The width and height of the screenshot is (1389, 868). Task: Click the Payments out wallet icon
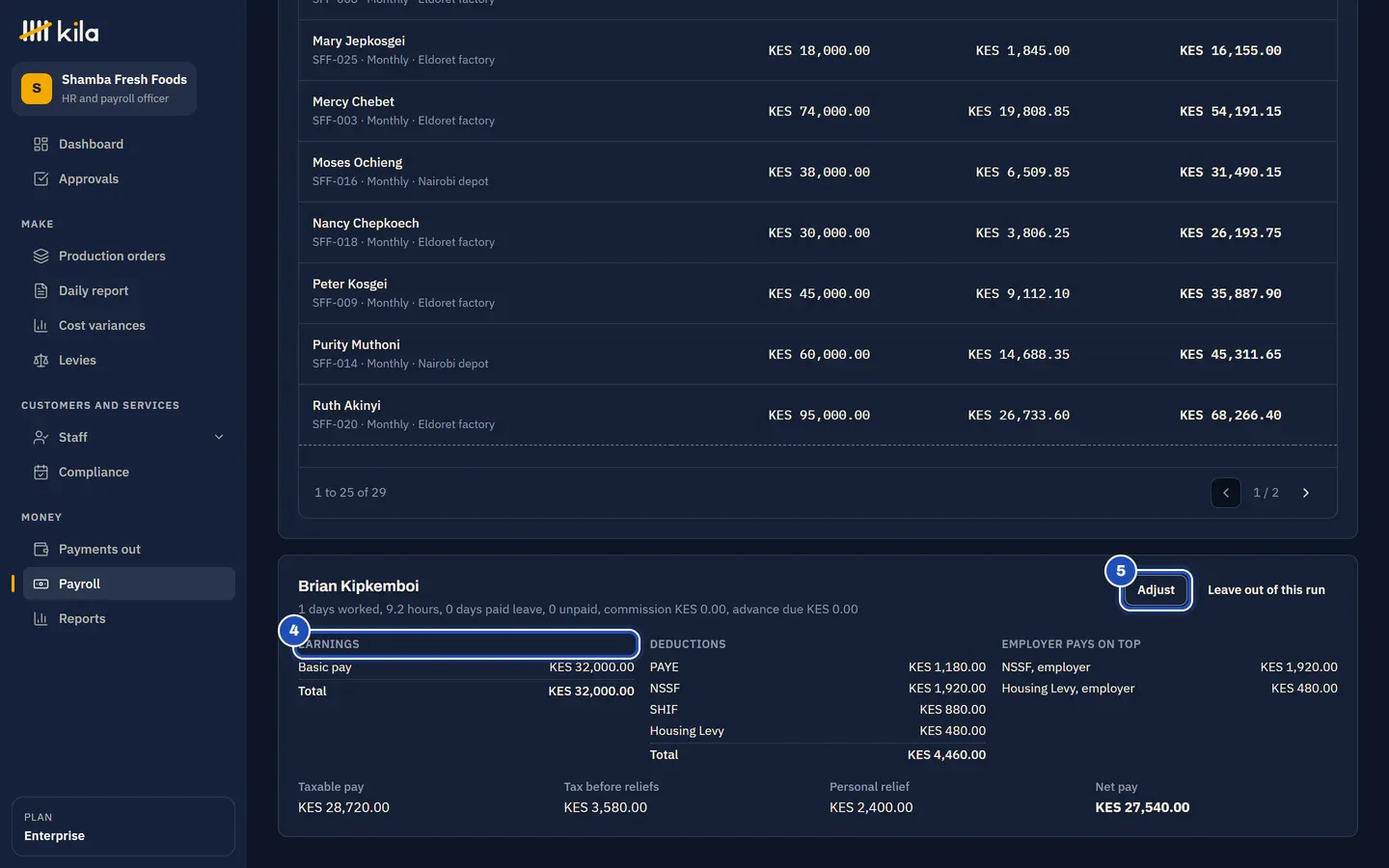coord(41,550)
